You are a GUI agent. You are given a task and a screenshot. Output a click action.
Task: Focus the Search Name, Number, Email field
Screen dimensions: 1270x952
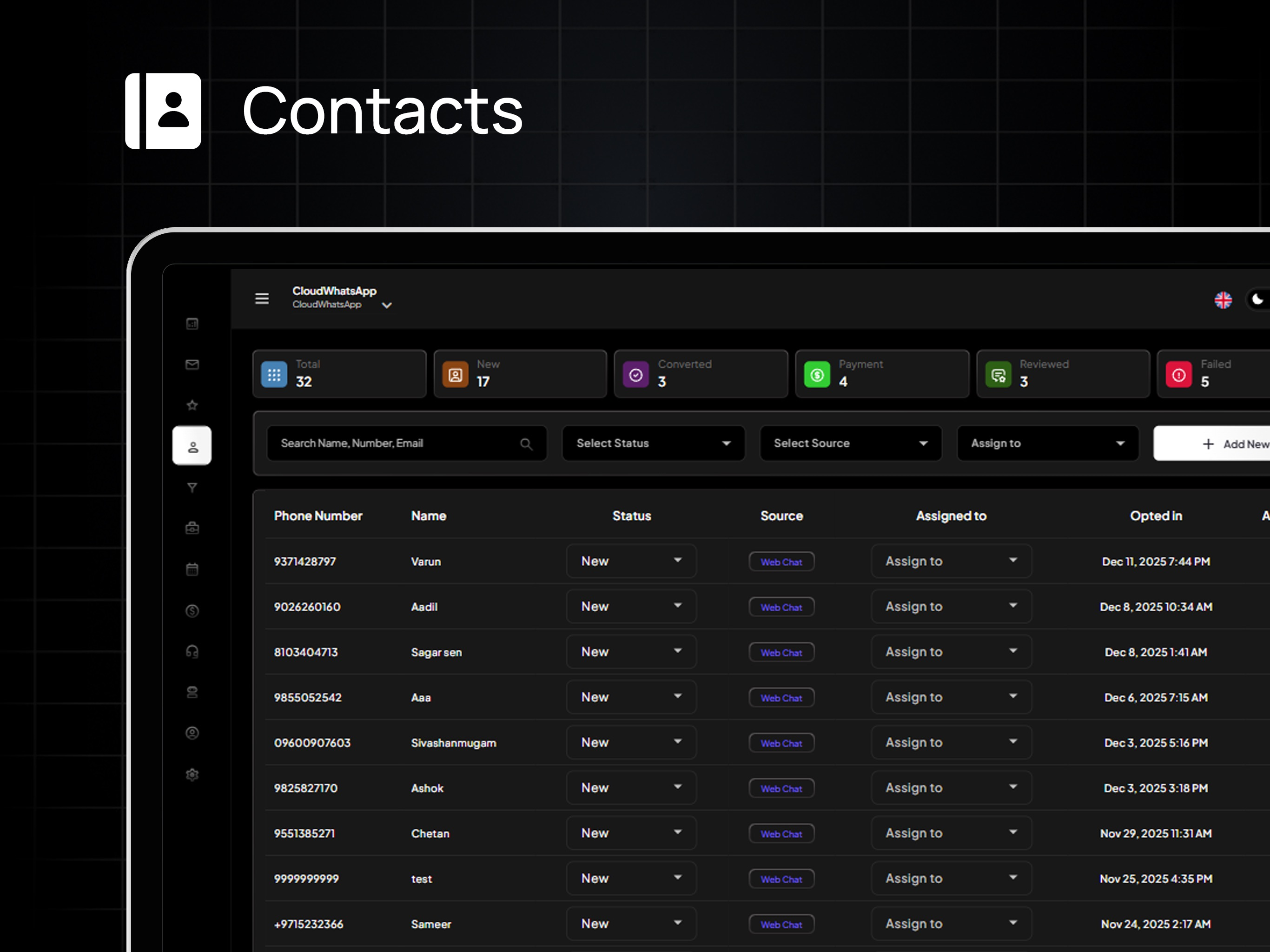coord(407,443)
